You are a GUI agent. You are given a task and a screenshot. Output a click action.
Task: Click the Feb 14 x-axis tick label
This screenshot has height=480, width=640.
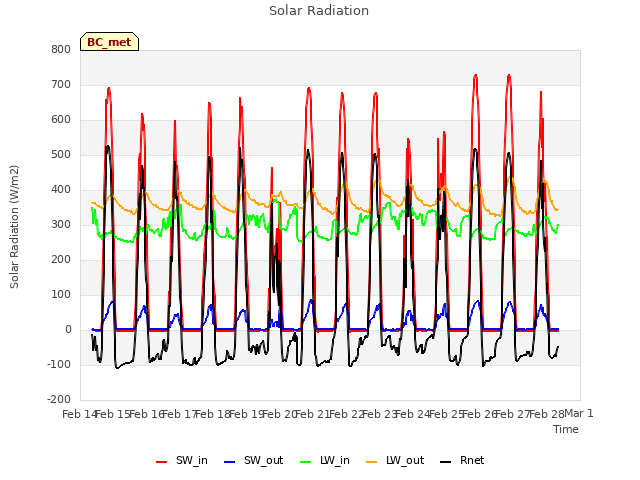(x=80, y=414)
